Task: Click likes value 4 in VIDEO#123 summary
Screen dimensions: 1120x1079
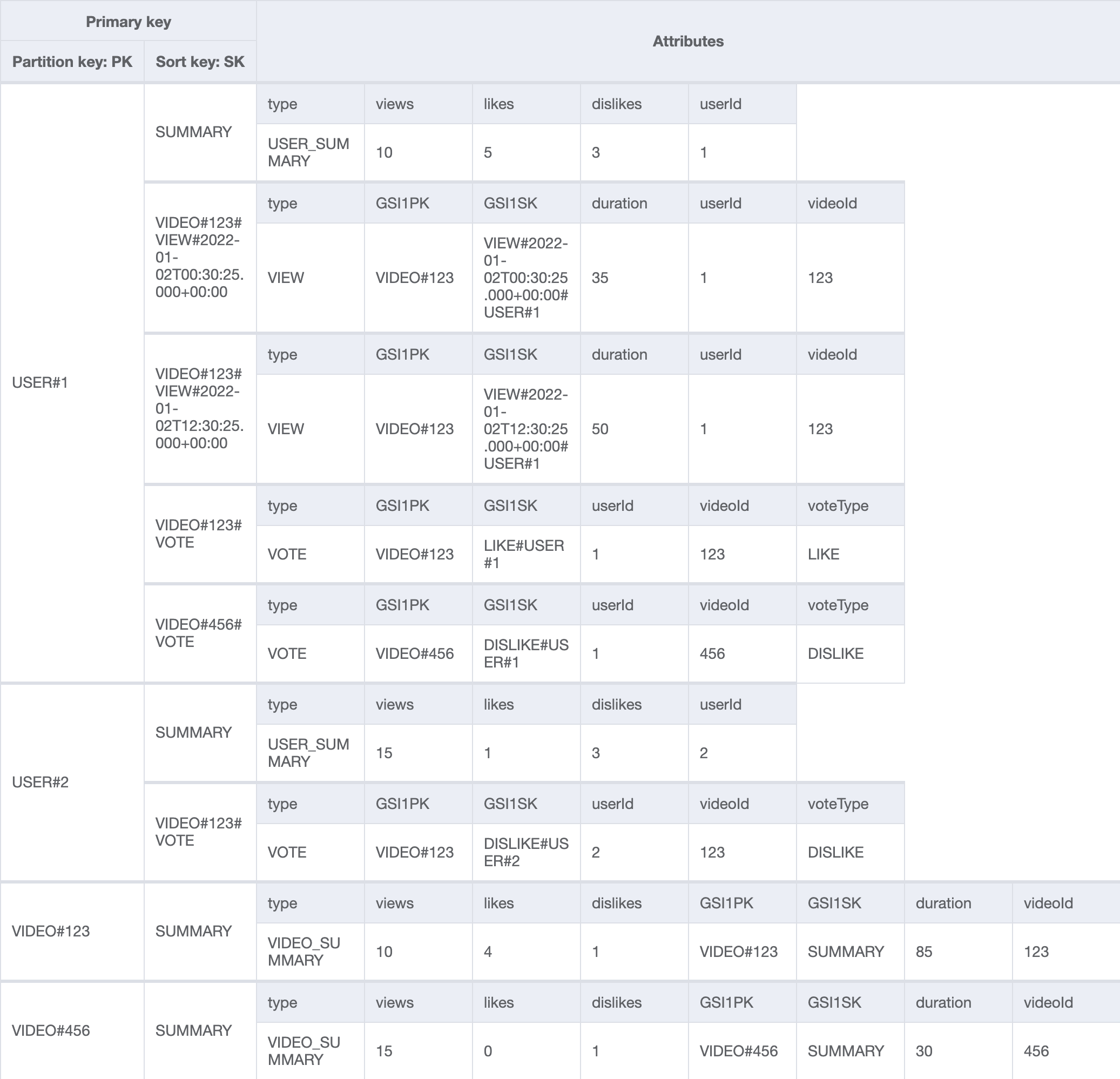Action: pyautogui.click(x=527, y=952)
